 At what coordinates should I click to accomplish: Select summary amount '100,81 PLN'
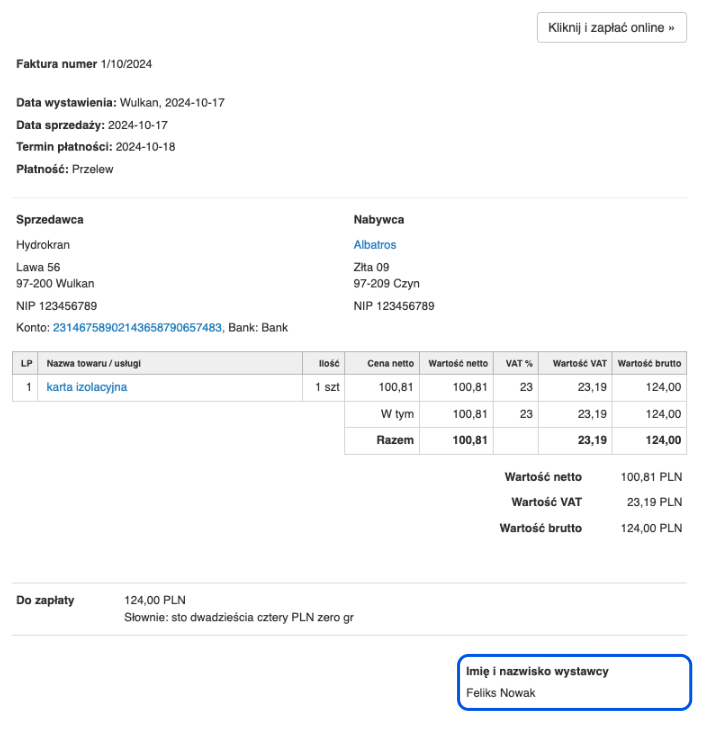[651, 477]
